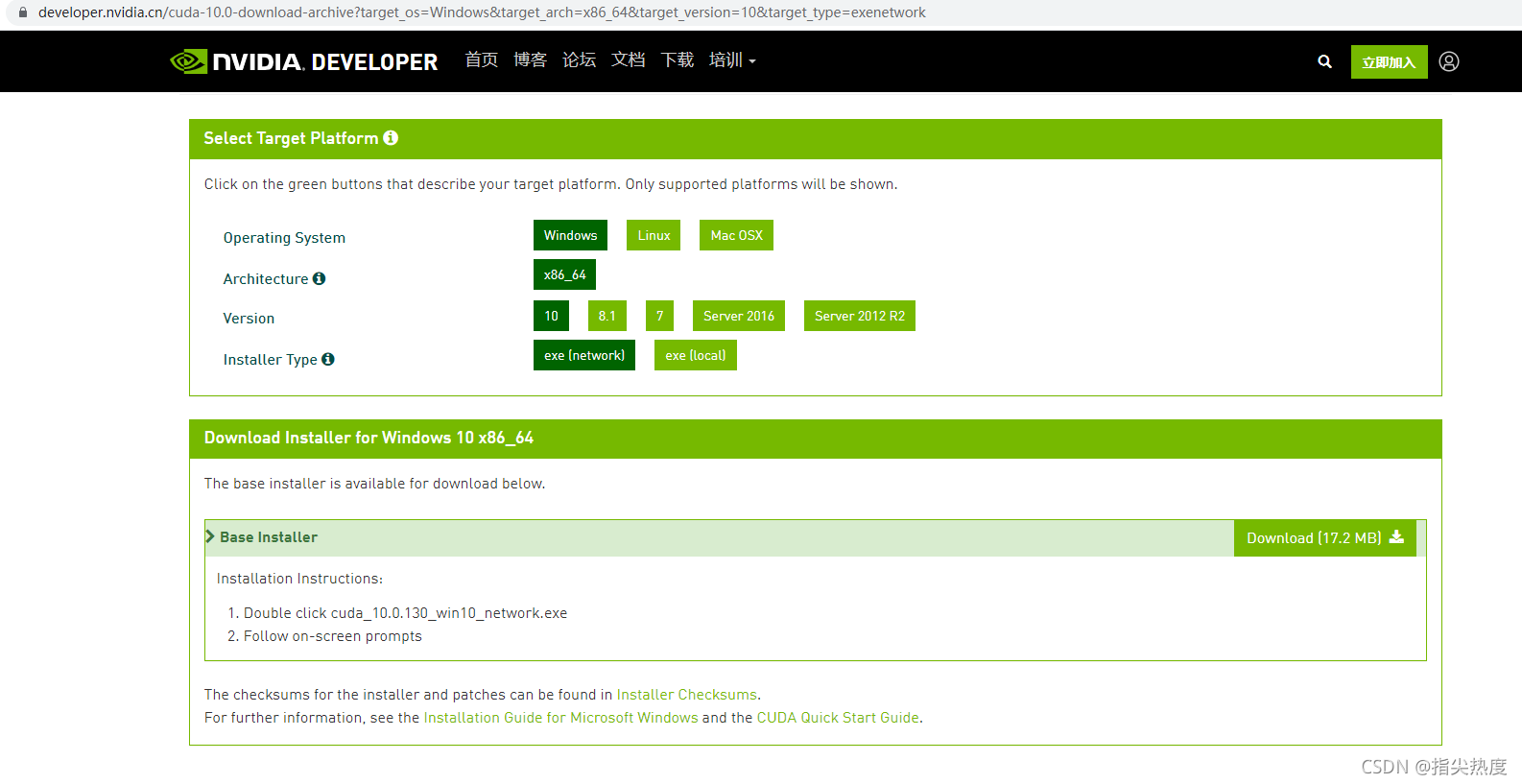This screenshot has height=784, width=1522.
Task: Click the Version label
Action: pos(249,319)
